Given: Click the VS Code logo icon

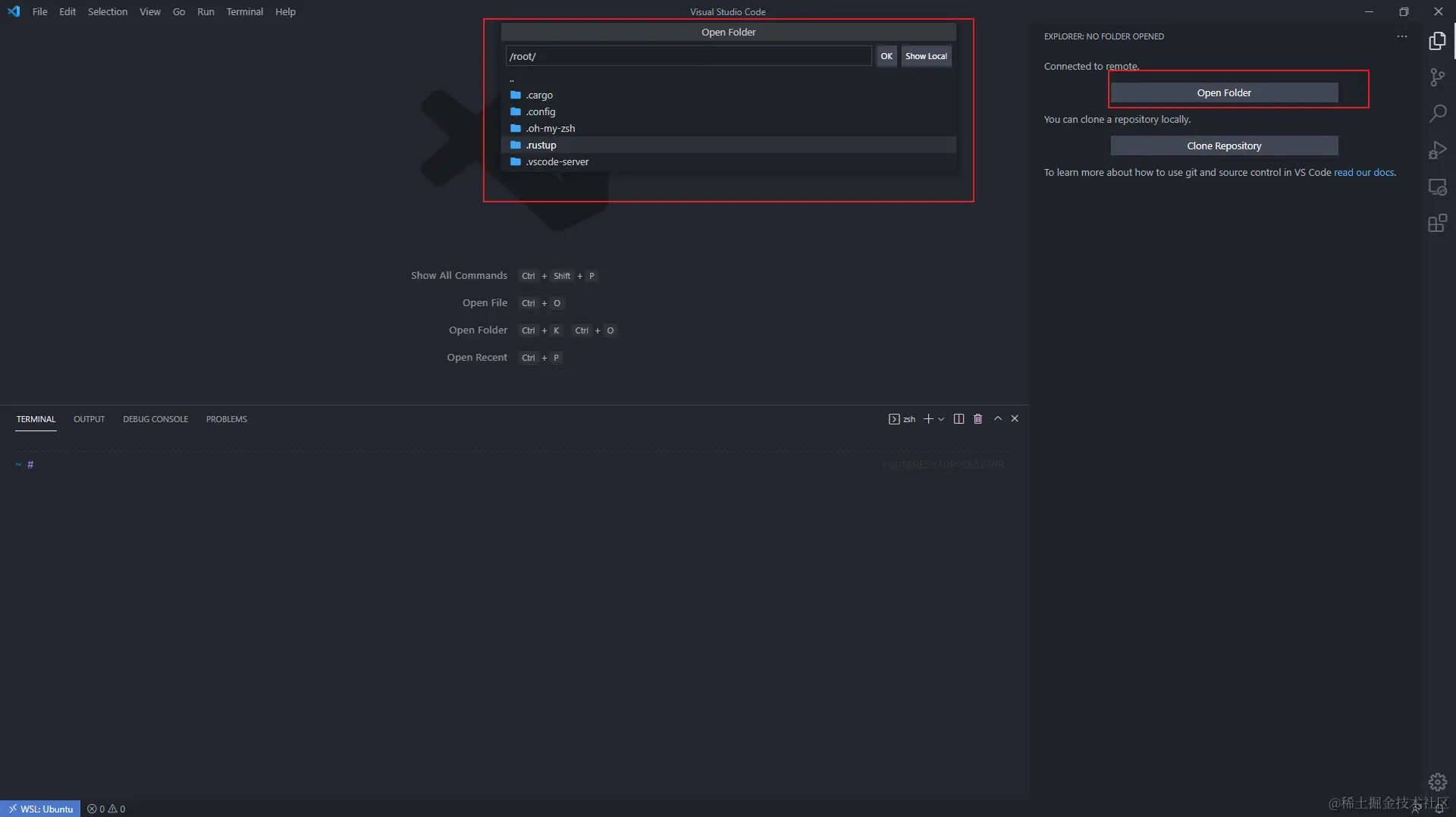Looking at the screenshot, I should point(14,11).
